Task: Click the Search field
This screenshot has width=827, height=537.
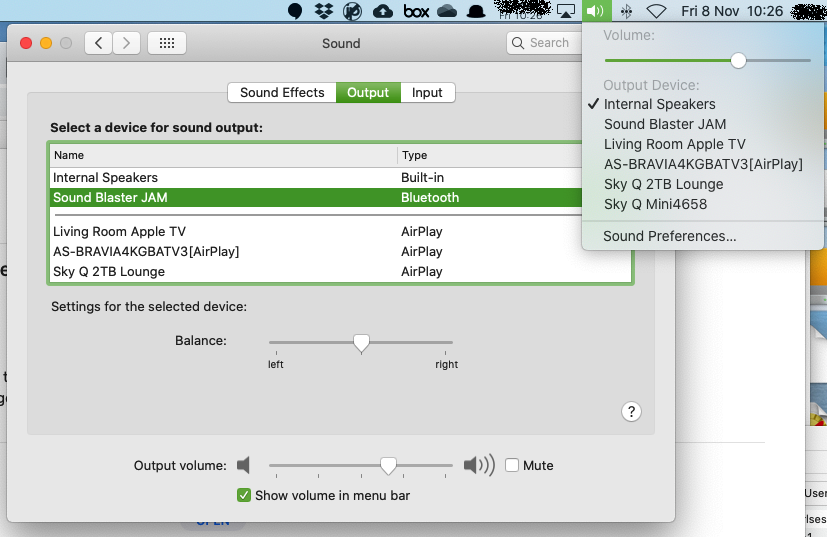Action: pos(544,43)
